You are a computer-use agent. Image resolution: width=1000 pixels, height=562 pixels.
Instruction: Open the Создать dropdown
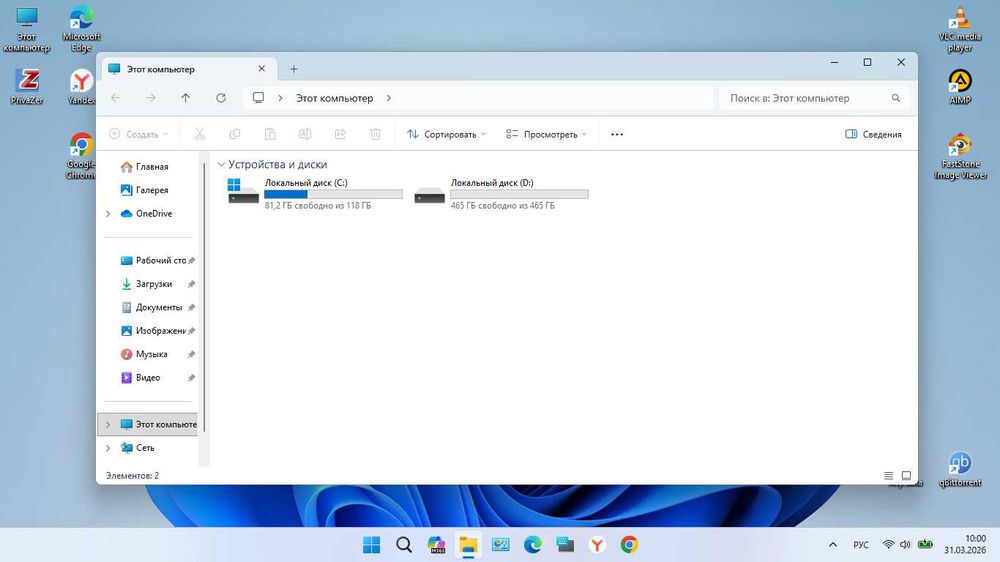138,134
